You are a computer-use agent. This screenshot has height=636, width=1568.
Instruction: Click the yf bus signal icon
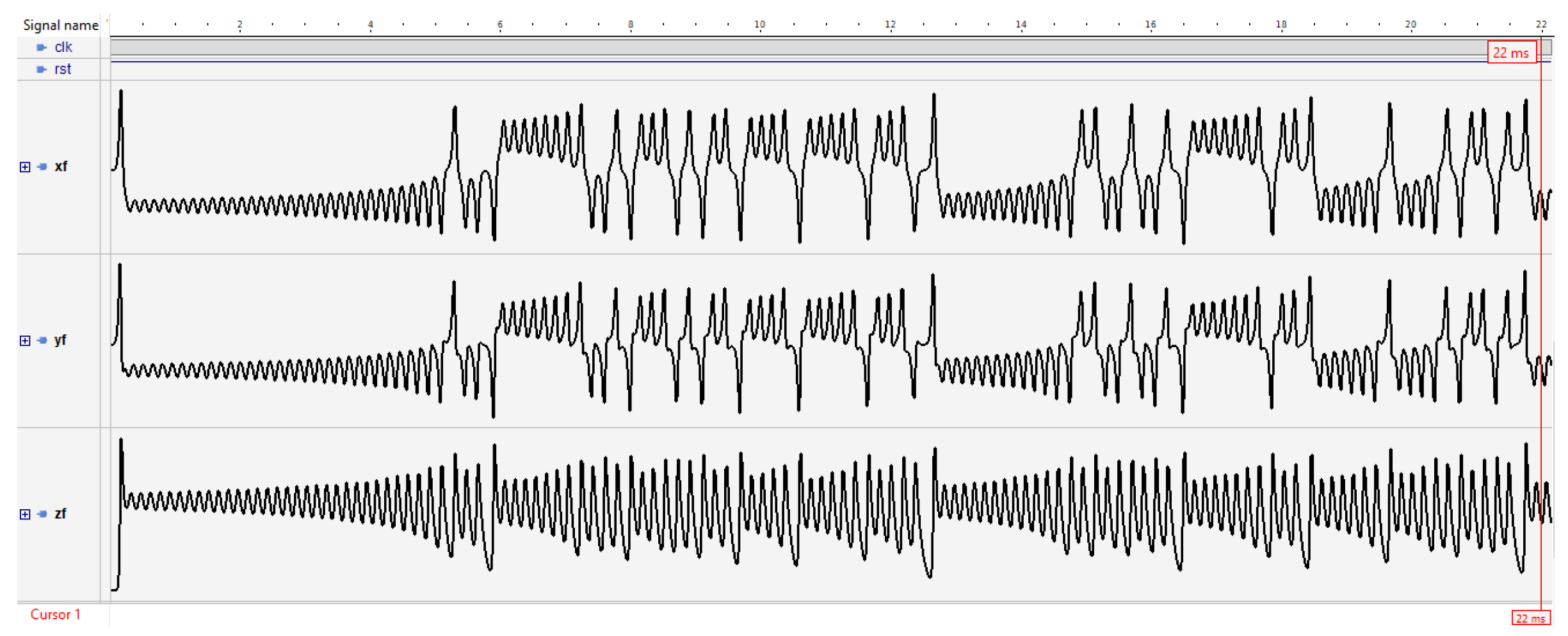pos(42,340)
